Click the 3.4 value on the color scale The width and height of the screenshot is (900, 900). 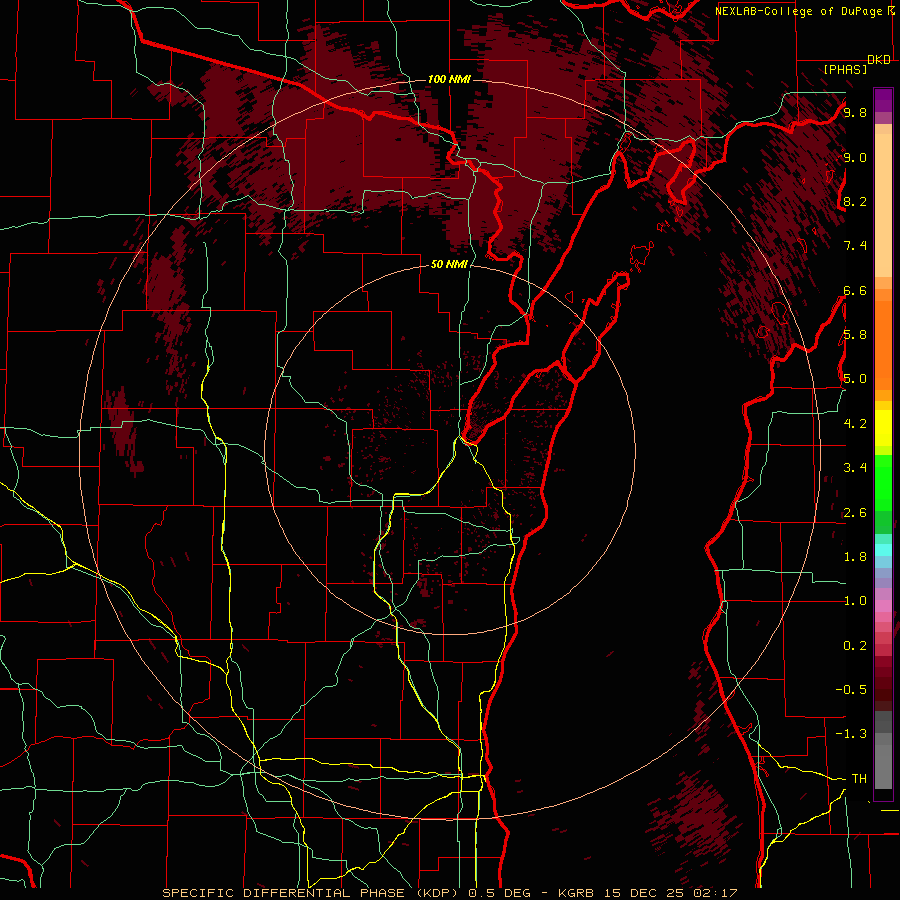pos(855,468)
